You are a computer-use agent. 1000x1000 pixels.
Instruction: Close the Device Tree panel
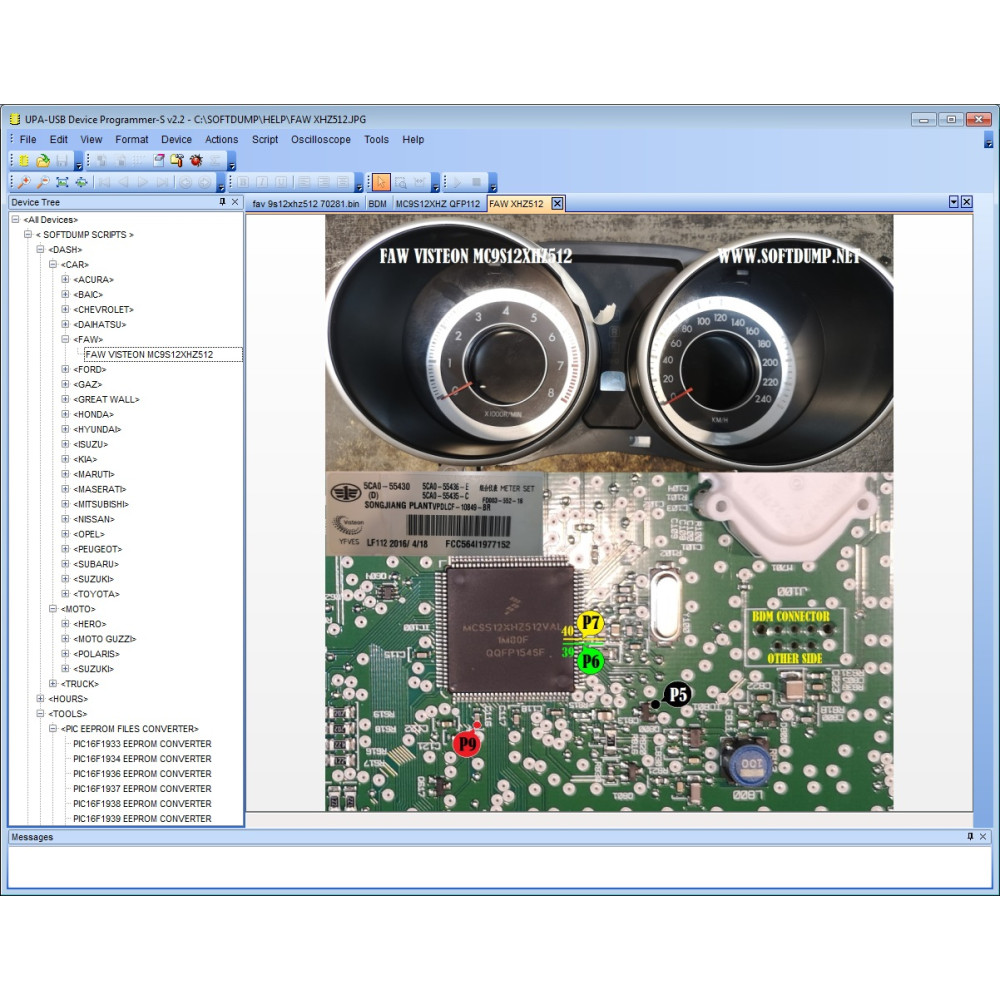tap(235, 202)
